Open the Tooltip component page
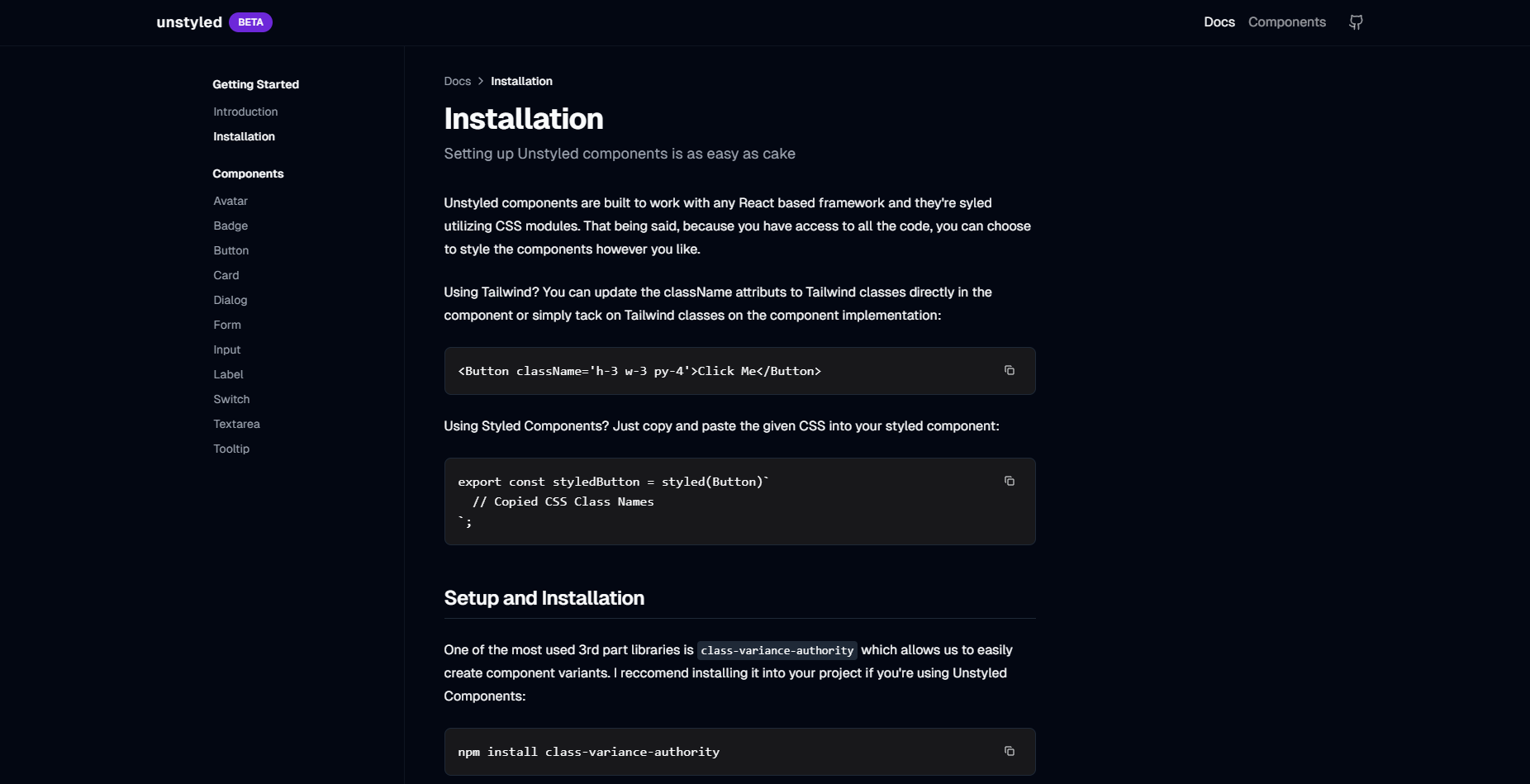Screen dimensions: 1530x784 coord(231,449)
